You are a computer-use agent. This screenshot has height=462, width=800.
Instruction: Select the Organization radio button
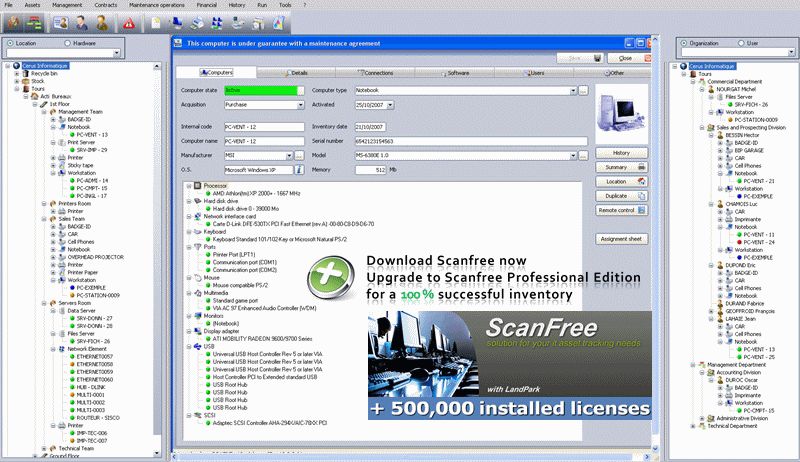tap(684, 43)
